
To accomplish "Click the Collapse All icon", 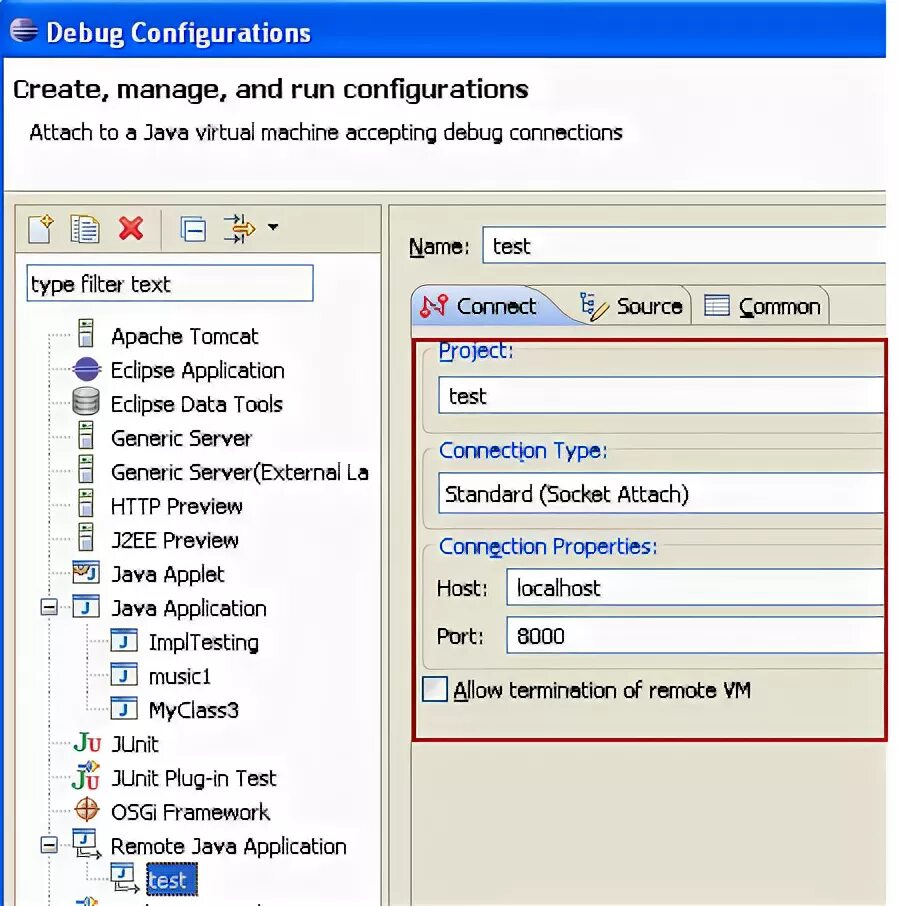I will pyautogui.click(x=192, y=229).
